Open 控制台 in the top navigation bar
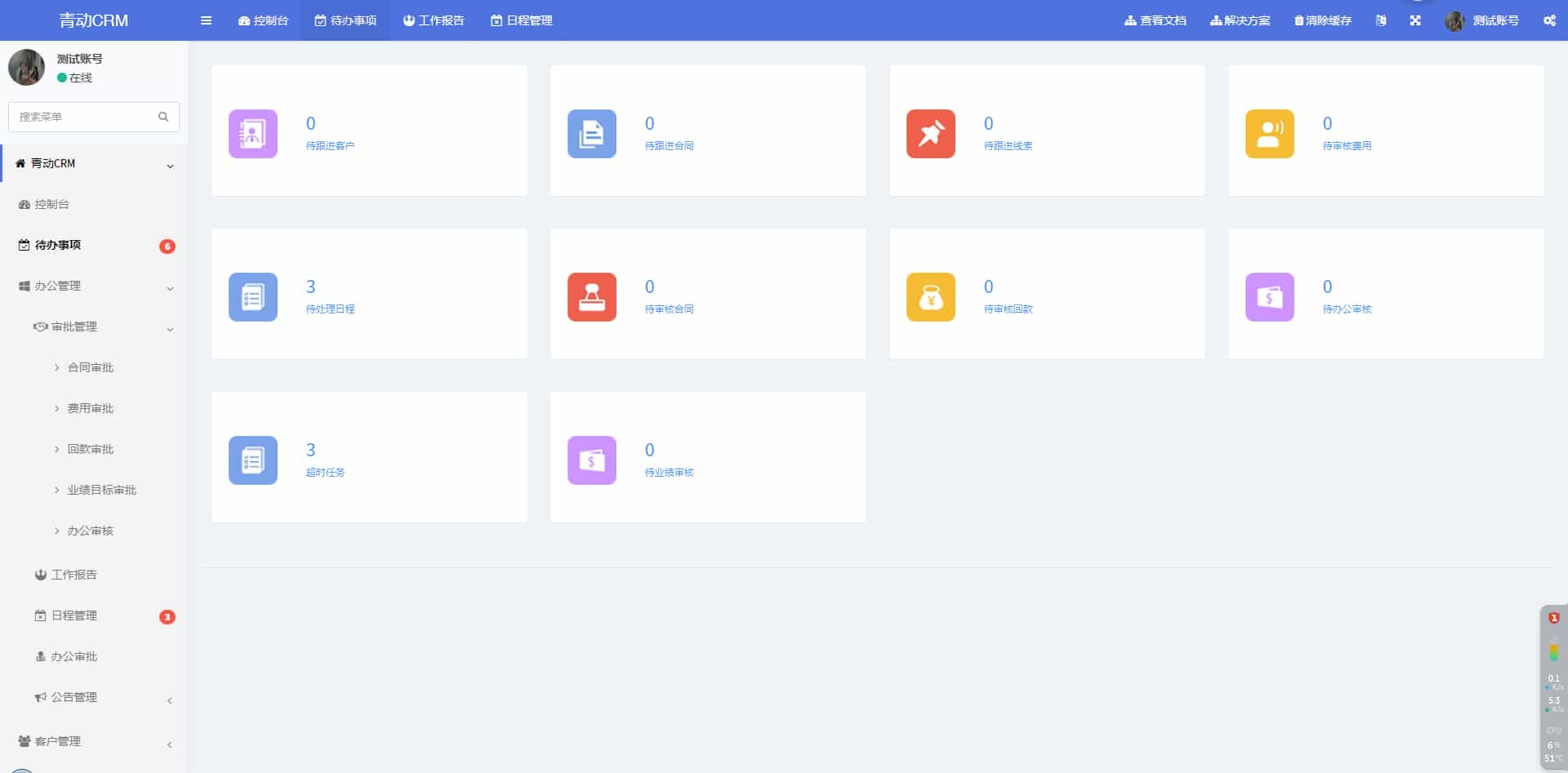 [x=263, y=20]
